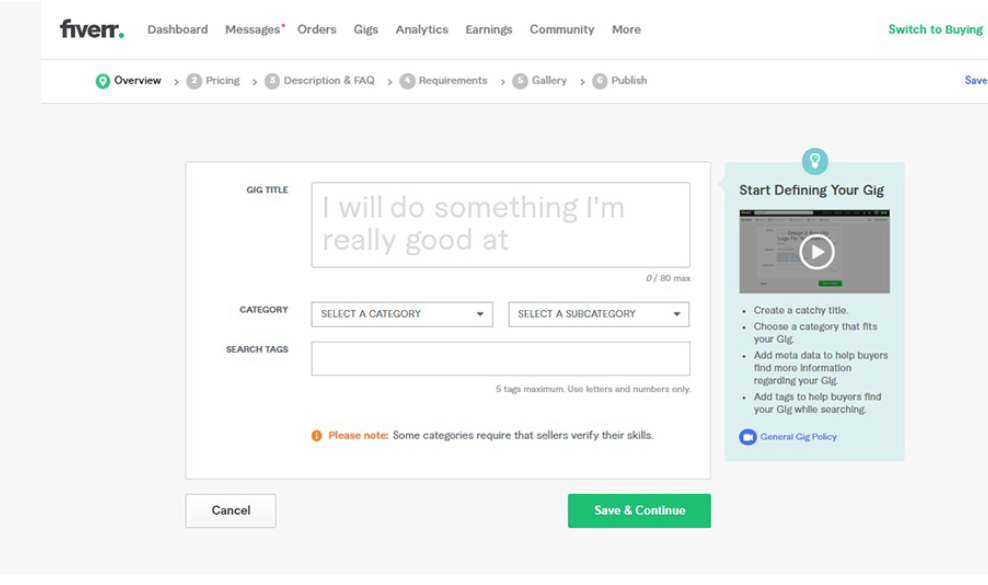Go to the Messages page
The height and width of the screenshot is (585, 988).
click(252, 30)
